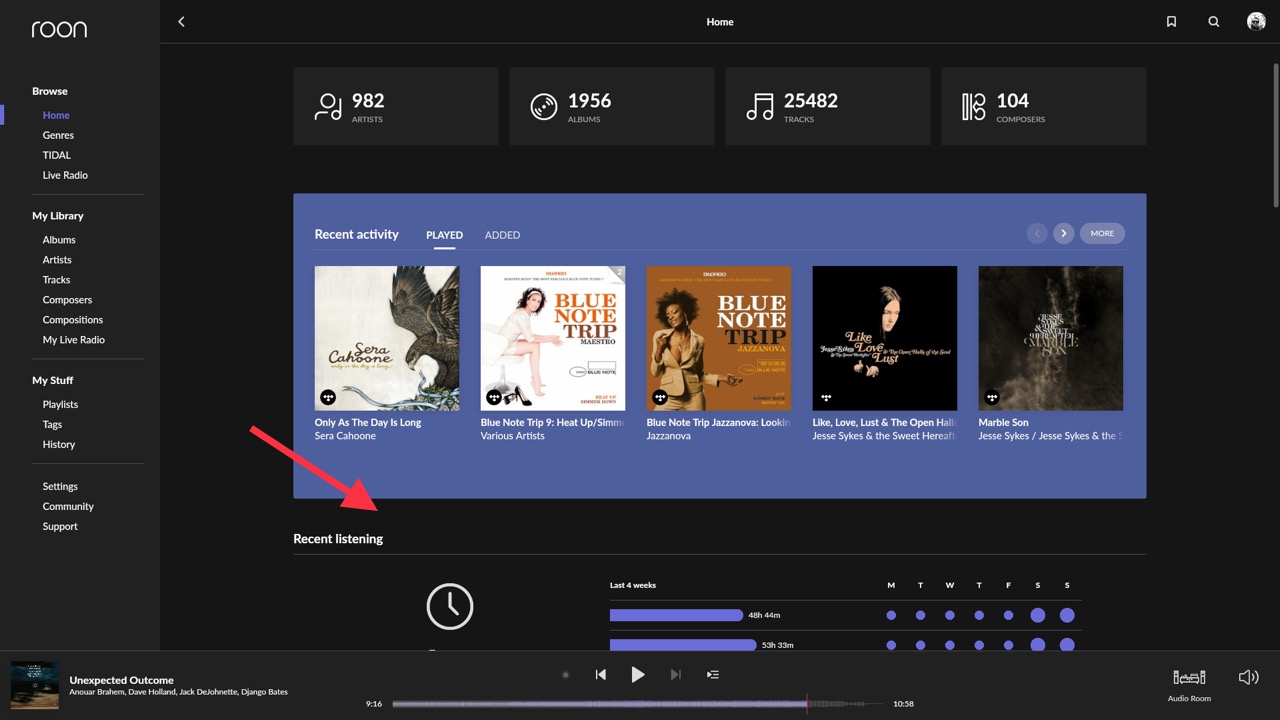Image resolution: width=1280 pixels, height=720 pixels.
Task: Open the Various Artists link
Action: tap(512, 436)
